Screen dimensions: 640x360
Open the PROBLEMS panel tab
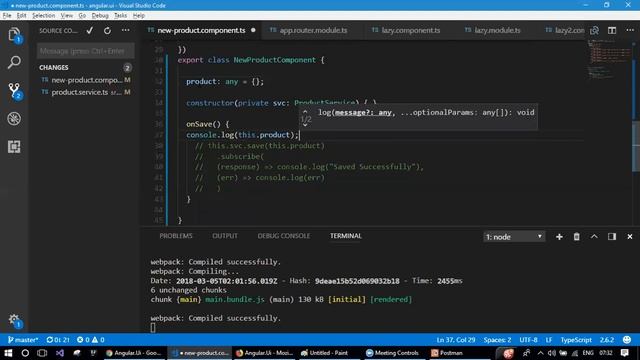point(176,236)
